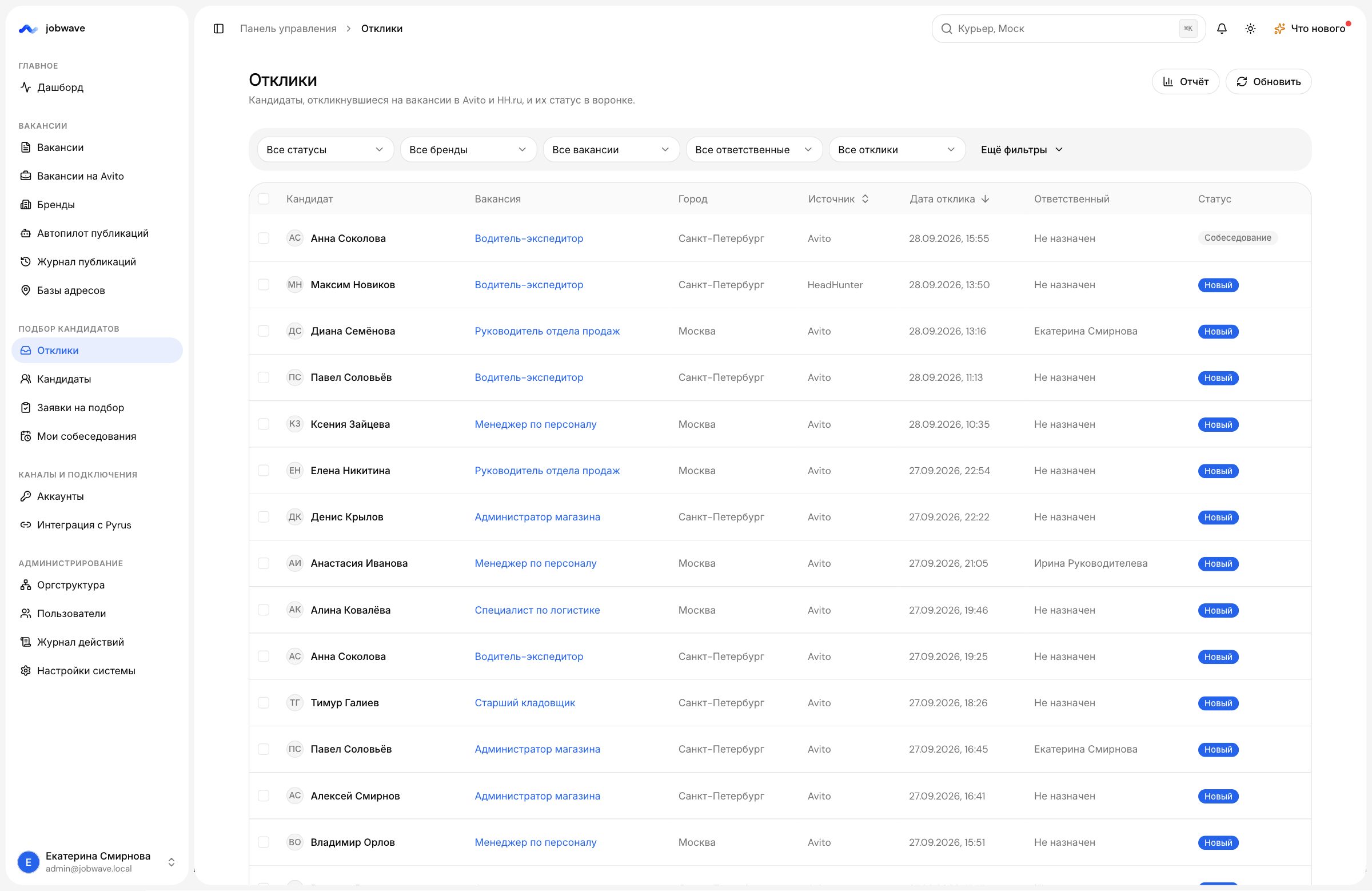
Task: Click candidate name Алексей Смирнов
Action: tap(355, 795)
